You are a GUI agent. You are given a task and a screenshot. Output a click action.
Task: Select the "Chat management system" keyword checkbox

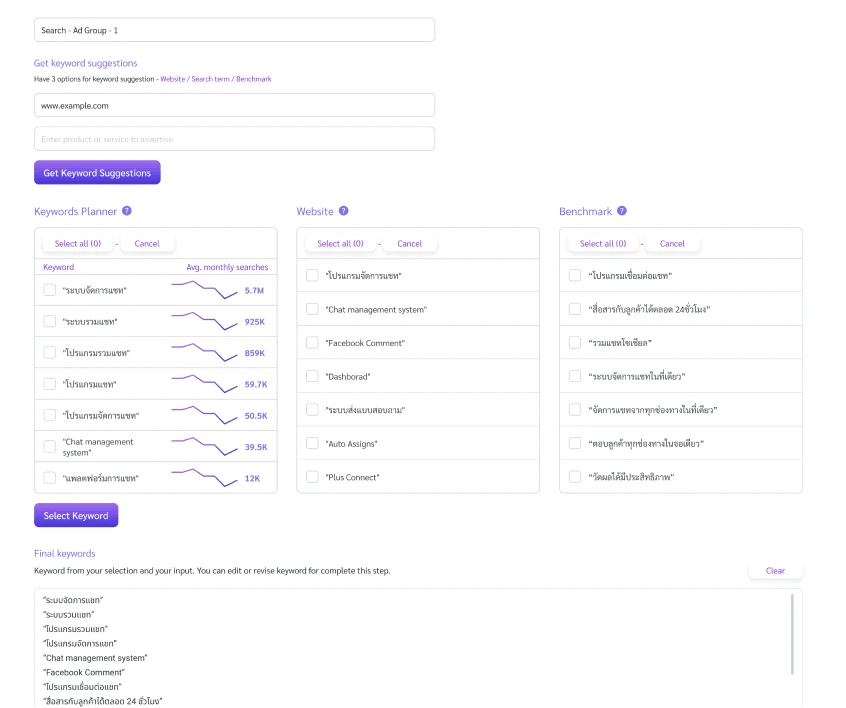click(x=49, y=447)
